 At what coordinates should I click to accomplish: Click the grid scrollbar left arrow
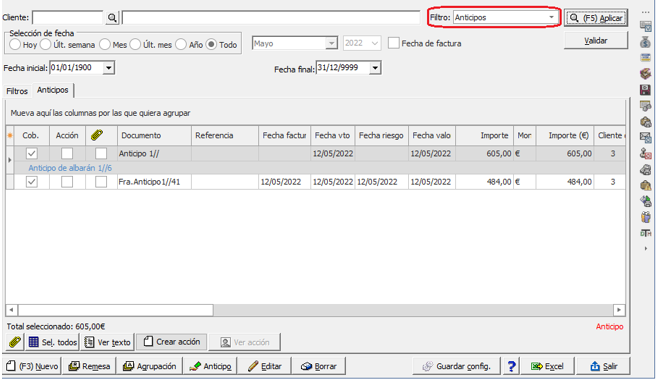click(x=11, y=310)
